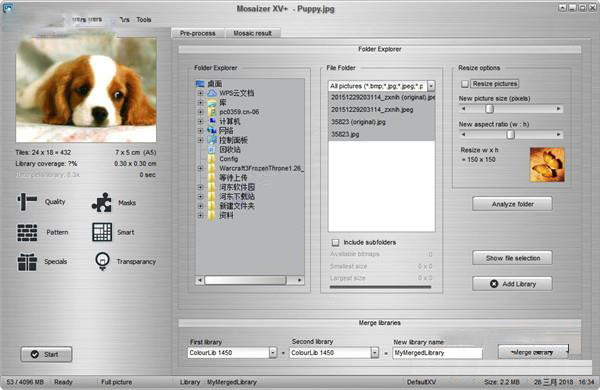Click Show file selection button
This screenshot has width=600, height=390.
512,258
